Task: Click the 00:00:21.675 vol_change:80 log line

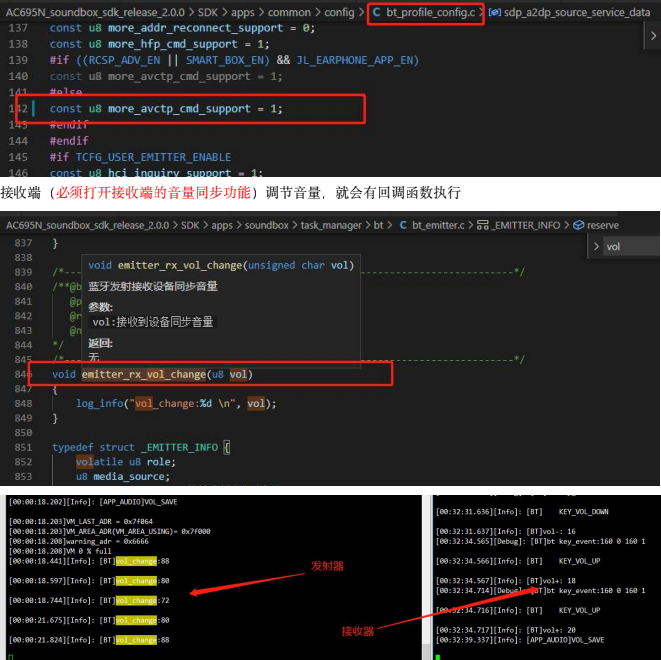Action: [89, 620]
